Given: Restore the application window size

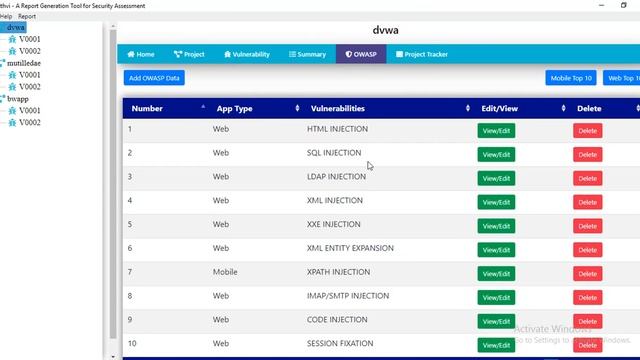Looking at the screenshot, I should coord(623,5).
